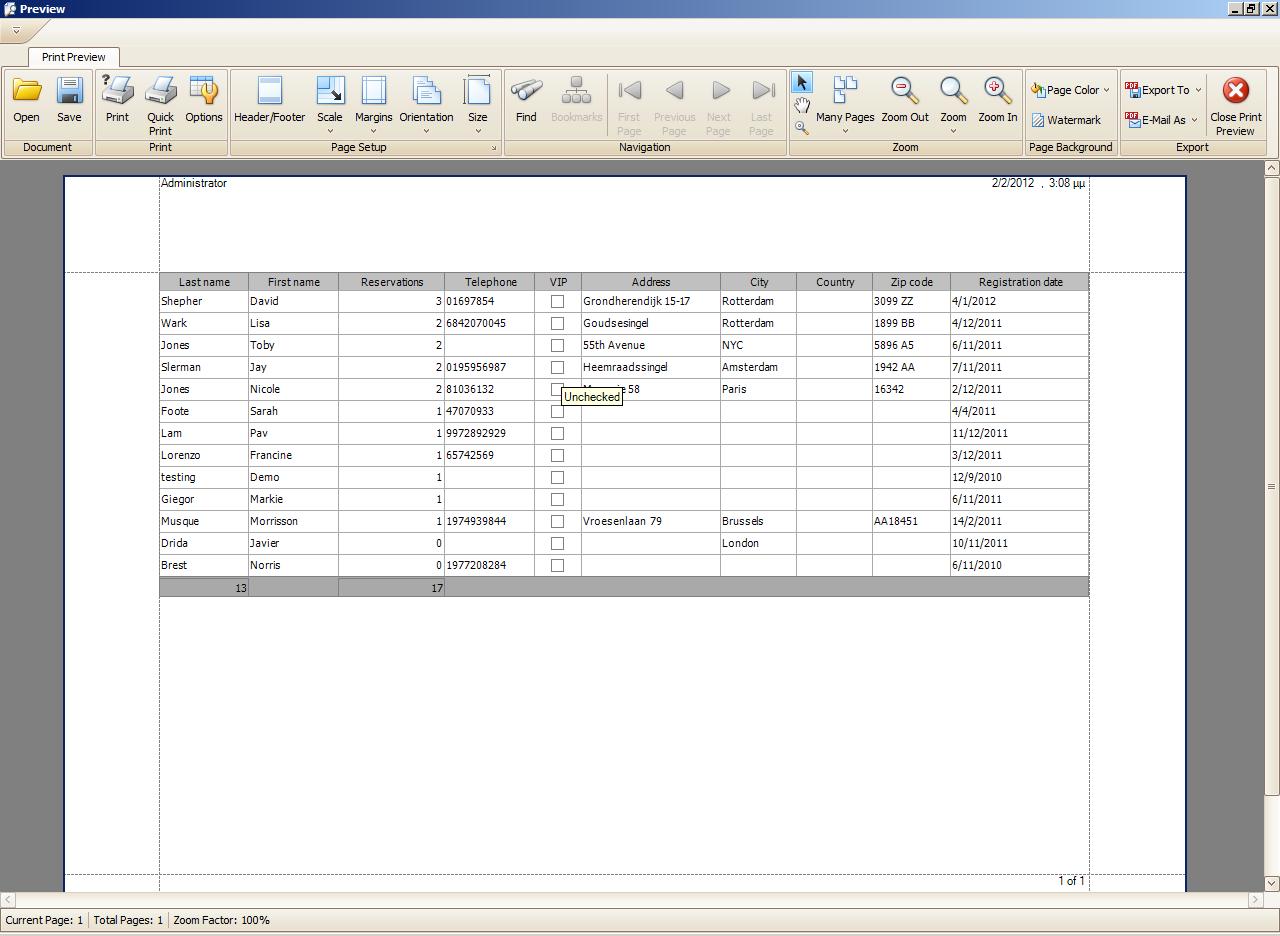Select the small magnifier tool
The height and width of the screenshot is (936, 1280).
pyautogui.click(x=802, y=127)
